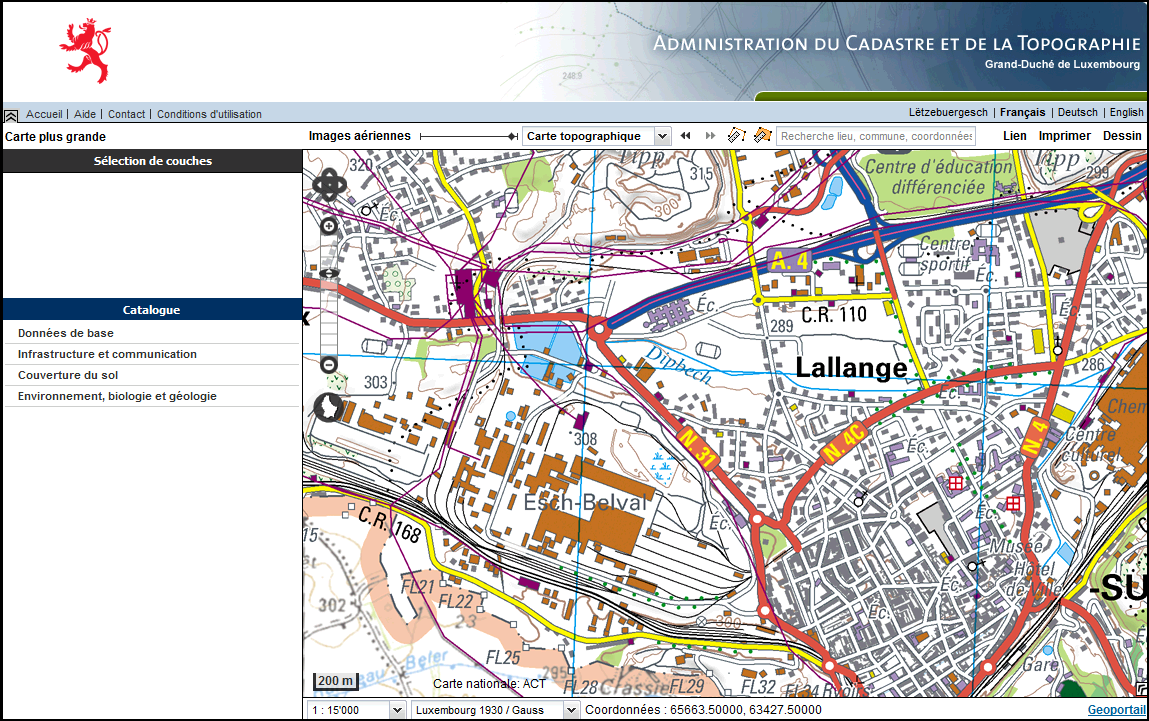Click the pan navigation compass control
This screenshot has width=1149, height=721.
click(x=329, y=185)
